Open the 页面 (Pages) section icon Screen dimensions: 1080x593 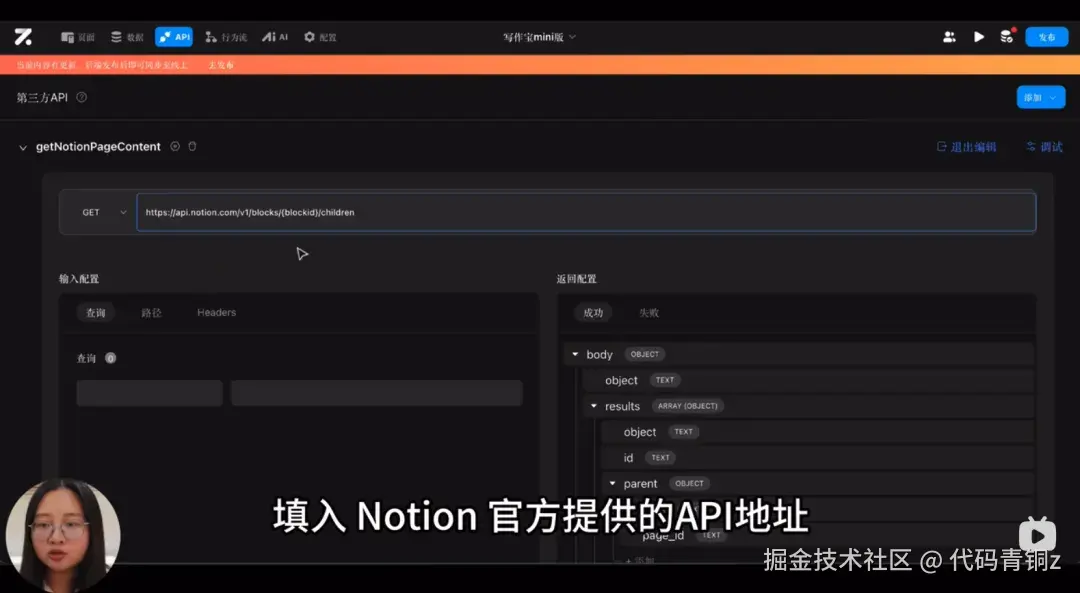tap(76, 36)
